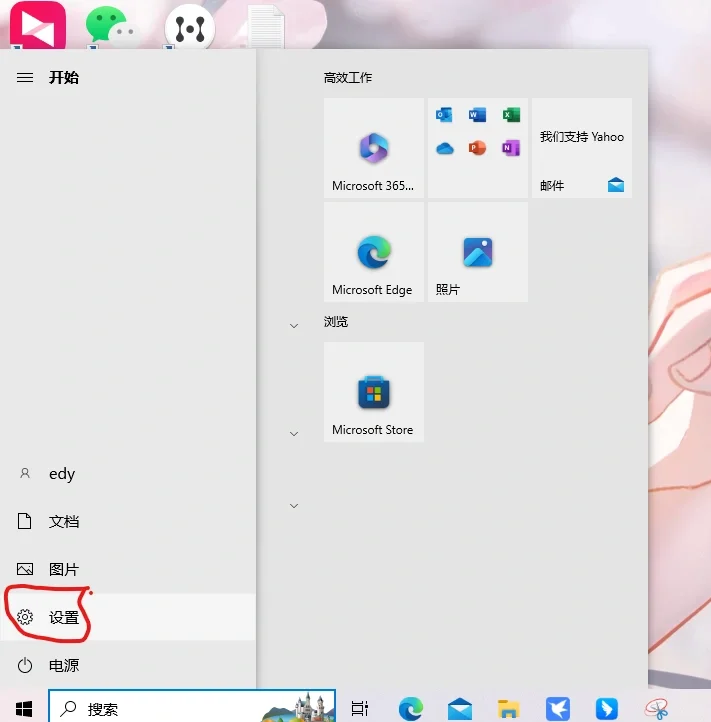Open the blue bird app on the taskbar

pos(558,708)
